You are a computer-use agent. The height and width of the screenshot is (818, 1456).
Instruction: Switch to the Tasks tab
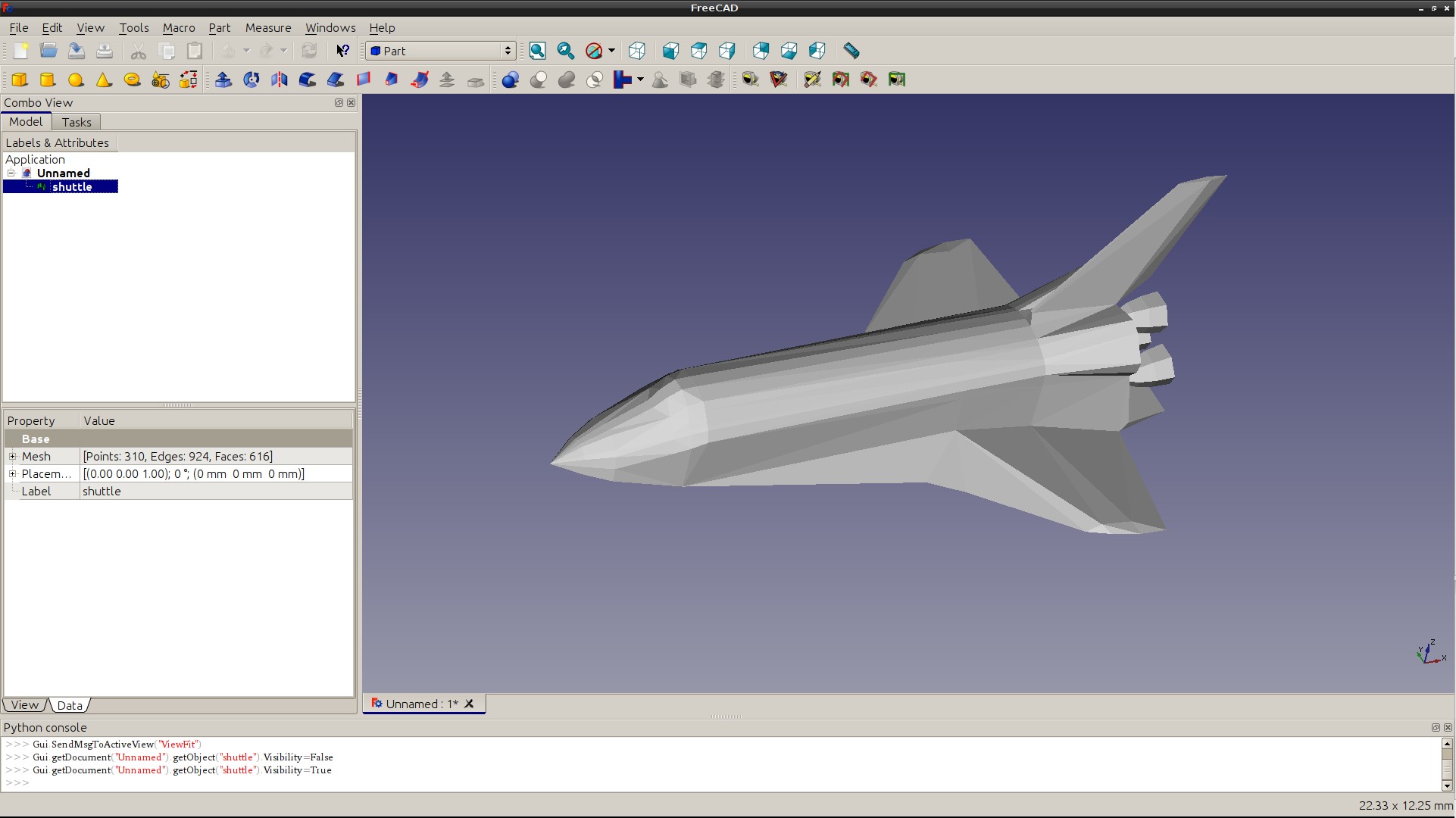(x=77, y=122)
